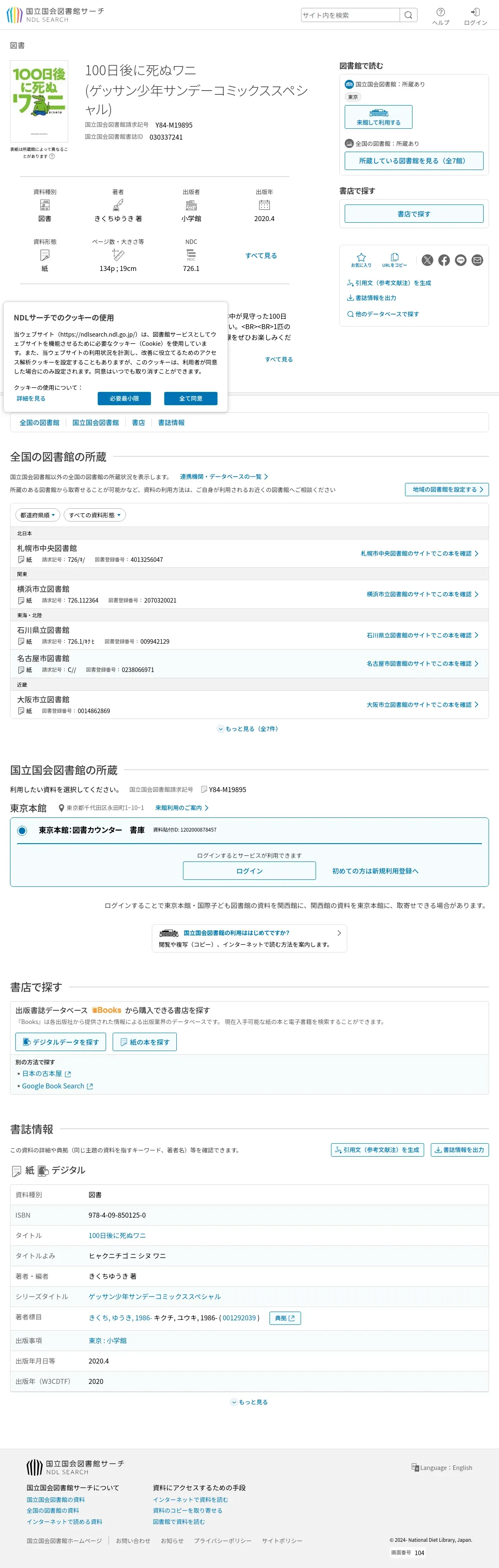
Task: Choose 必要最小限 cookies button
Action: (x=124, y=398)
